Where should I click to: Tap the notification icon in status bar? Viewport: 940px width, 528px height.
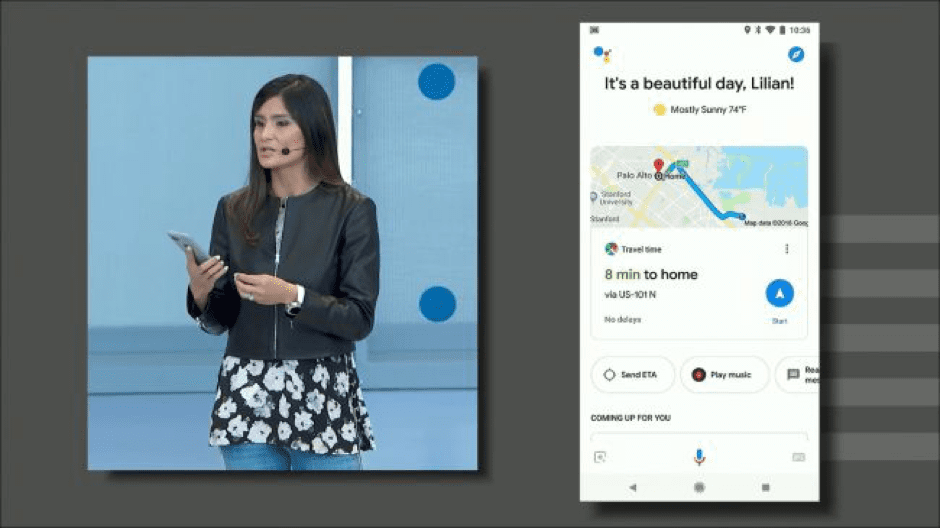pos(595,30)
